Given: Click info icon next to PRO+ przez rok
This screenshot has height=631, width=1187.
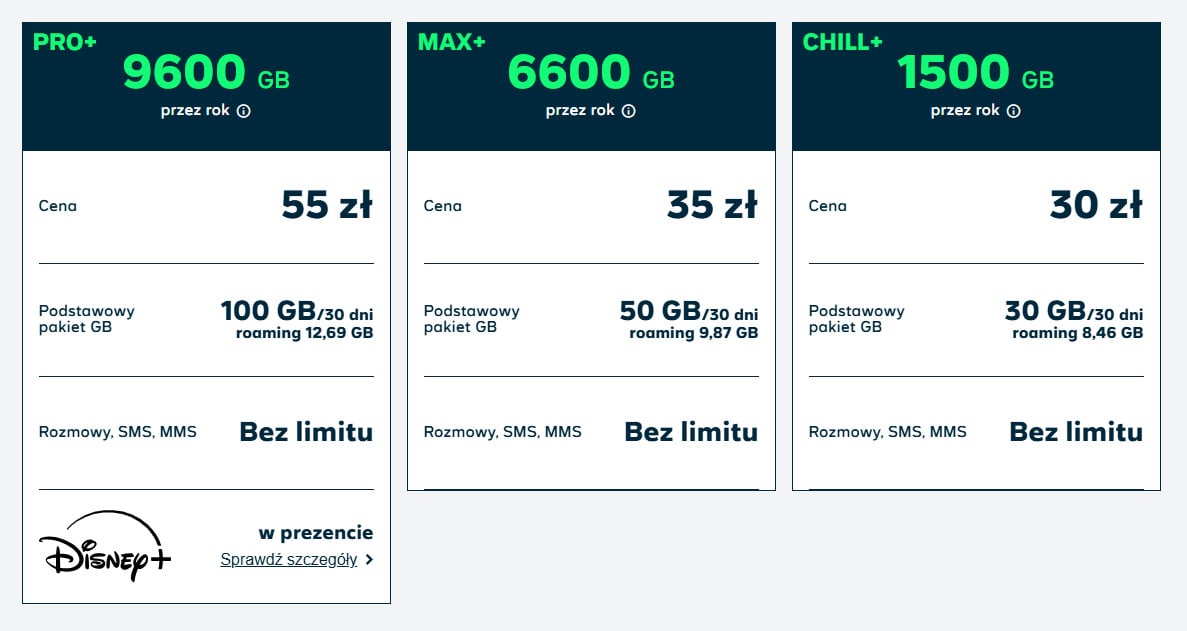Looking at the screenshot, I should point(244,111).
